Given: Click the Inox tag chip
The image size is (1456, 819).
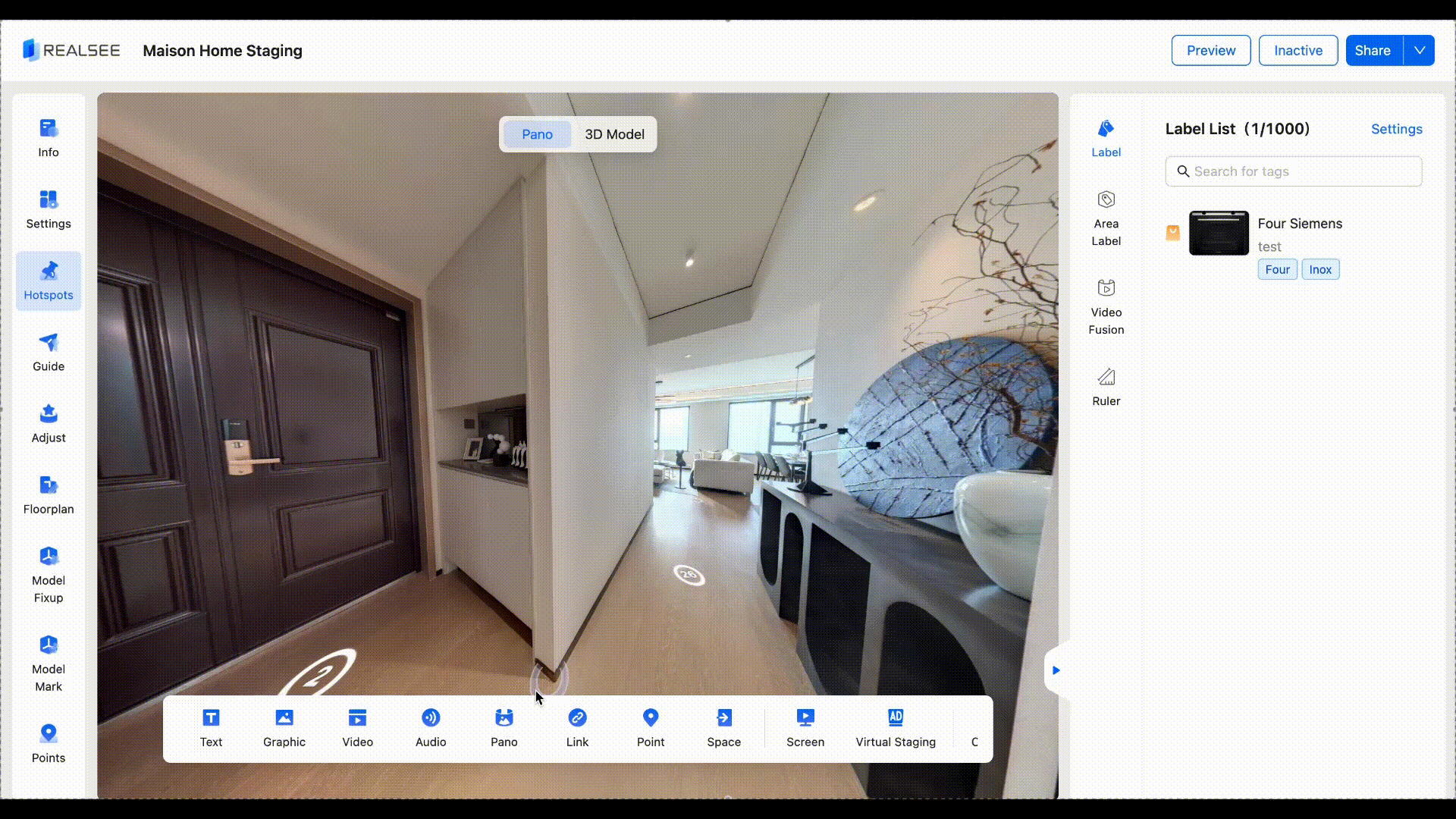Looking at the screenshot, I should pyautogui.click(x=1320, y=269).
